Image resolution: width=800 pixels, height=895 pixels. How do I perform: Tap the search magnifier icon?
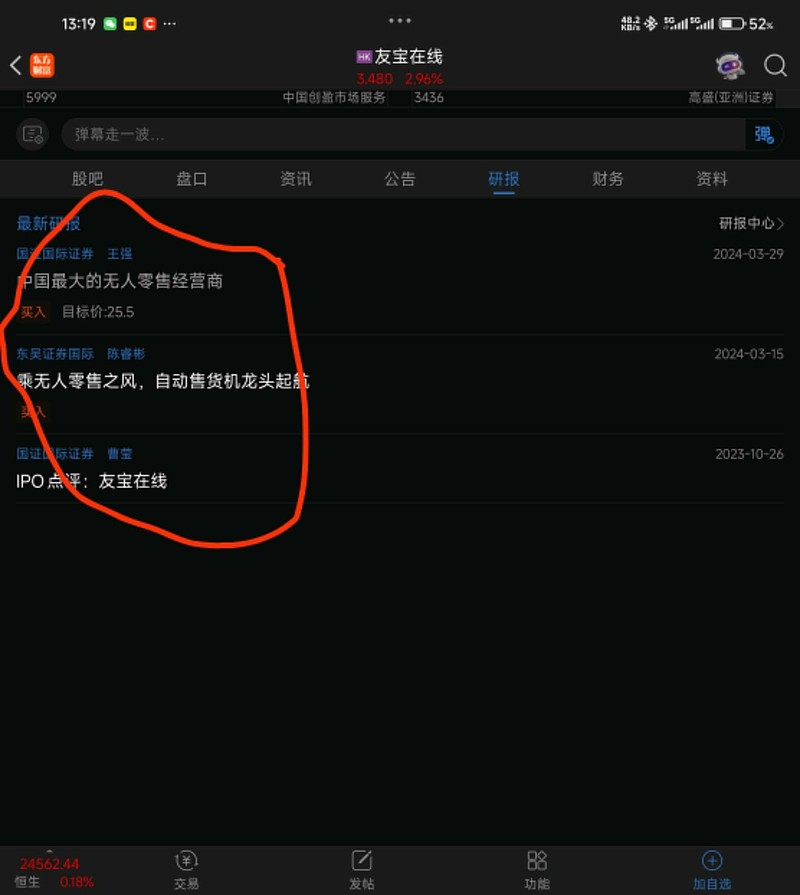(x=775, y=66)
